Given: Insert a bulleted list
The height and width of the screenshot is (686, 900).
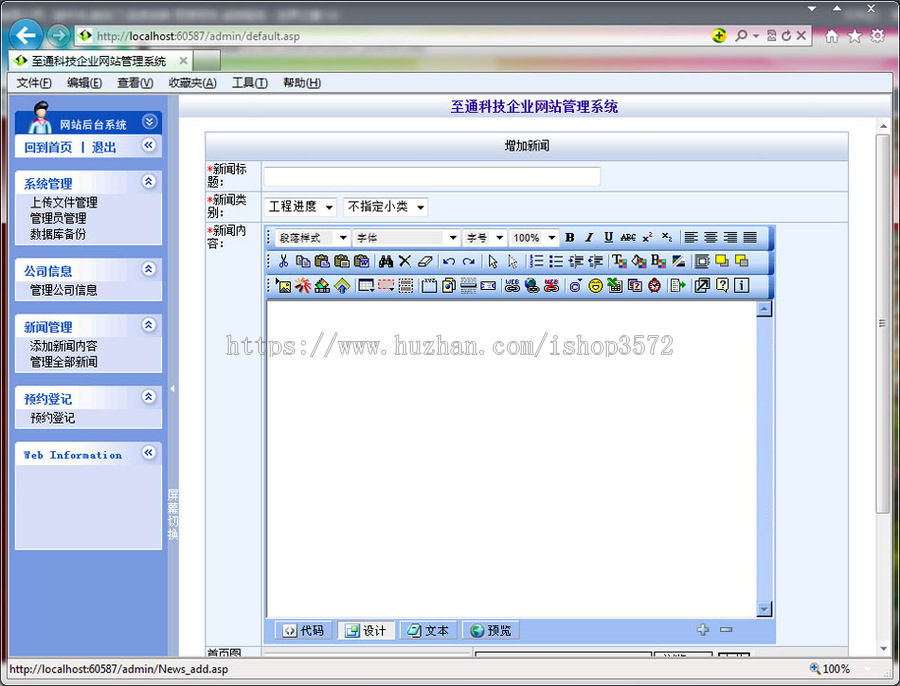Looking at the screenshot, I should pyautogui.click(x=556, y=261).
